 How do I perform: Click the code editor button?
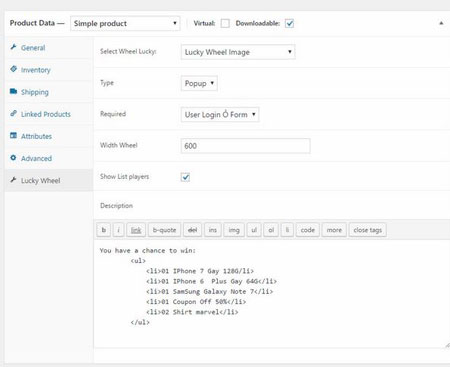point(308,230)
